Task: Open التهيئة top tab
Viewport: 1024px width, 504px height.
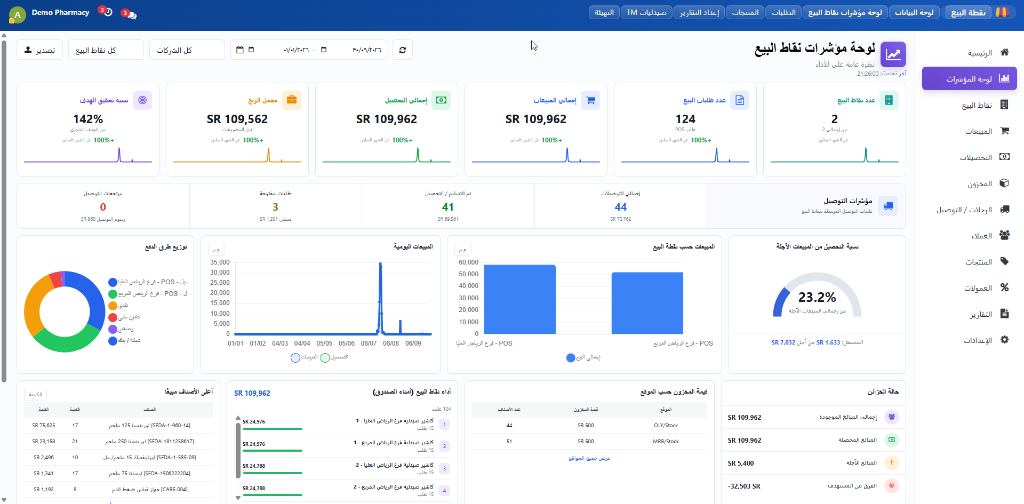Action: [x=605, y=12]
